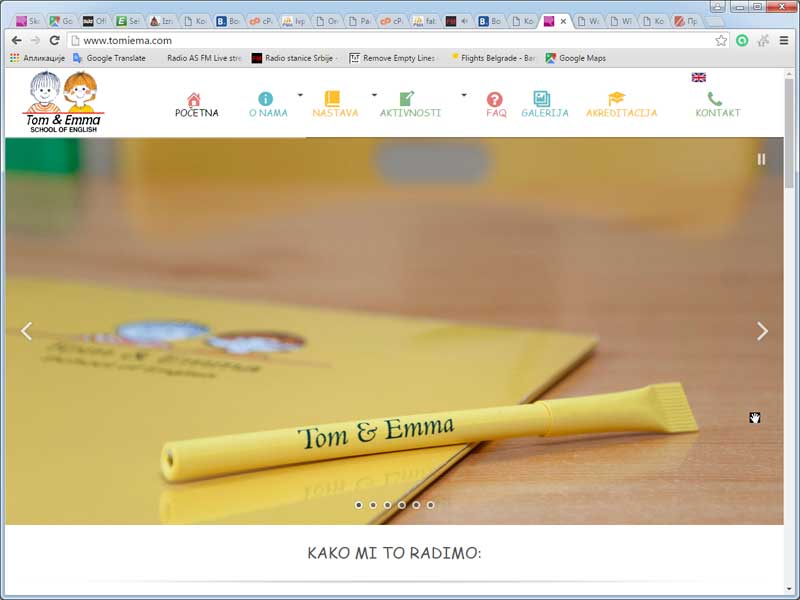
Task: Reload the tomiema.com page
Action: [x=55, y=40]
